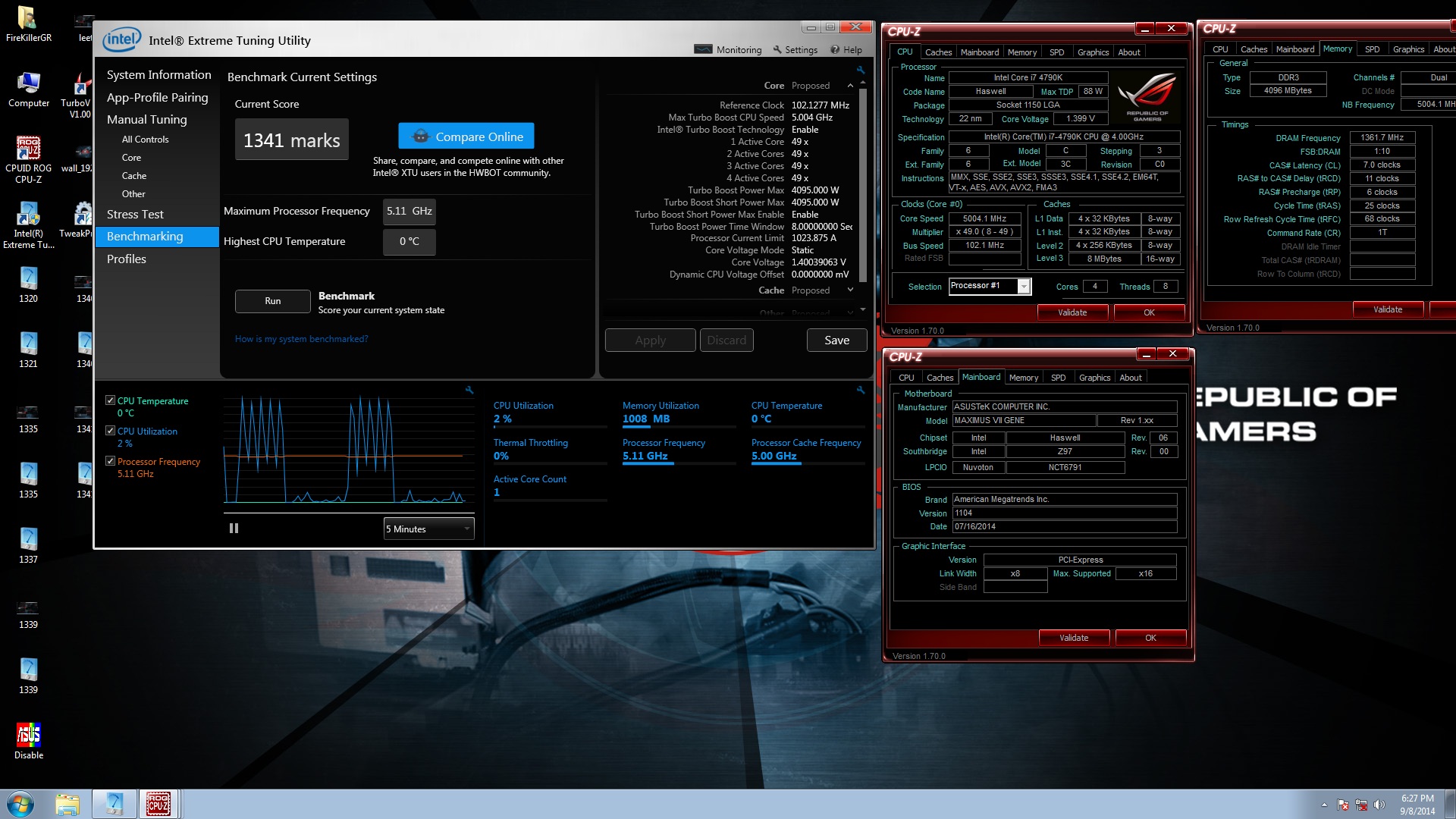Run the XTU benchmark
The height and width of the screenshot is (819, 1456).
[x=272, y=301]
